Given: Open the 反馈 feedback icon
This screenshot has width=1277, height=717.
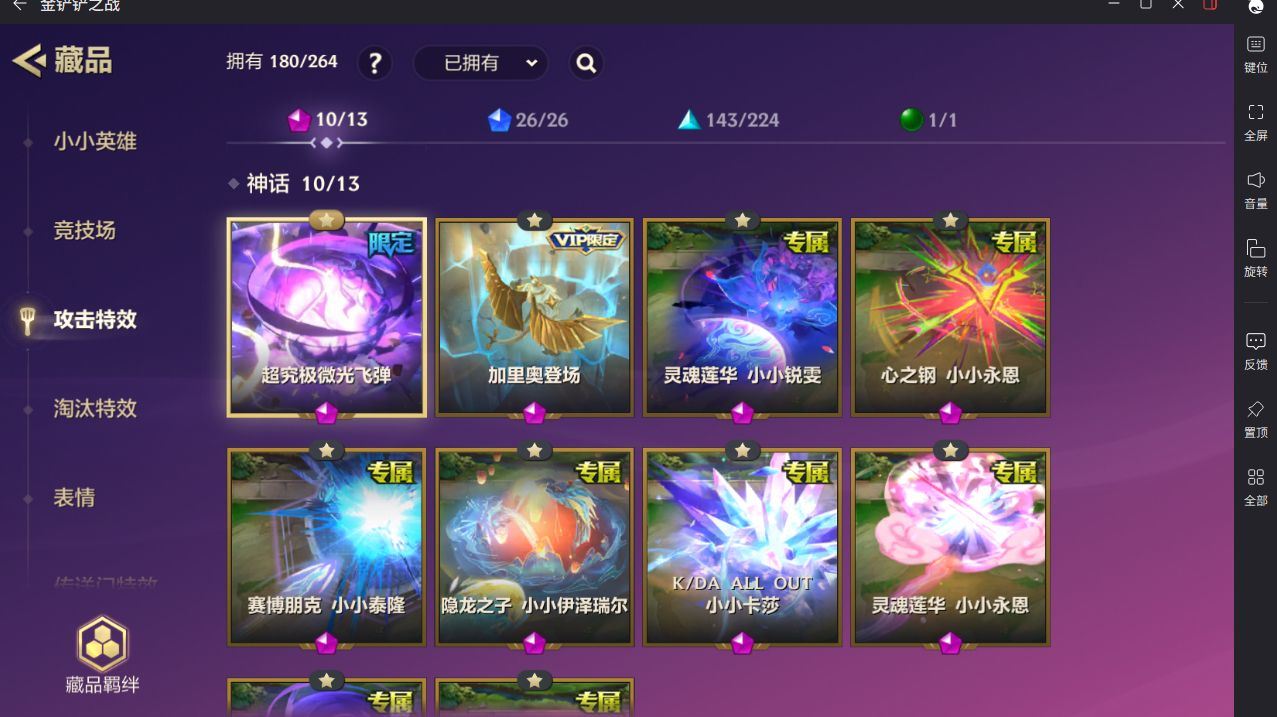Looking at the screenshot, I should coord(1256,352).
